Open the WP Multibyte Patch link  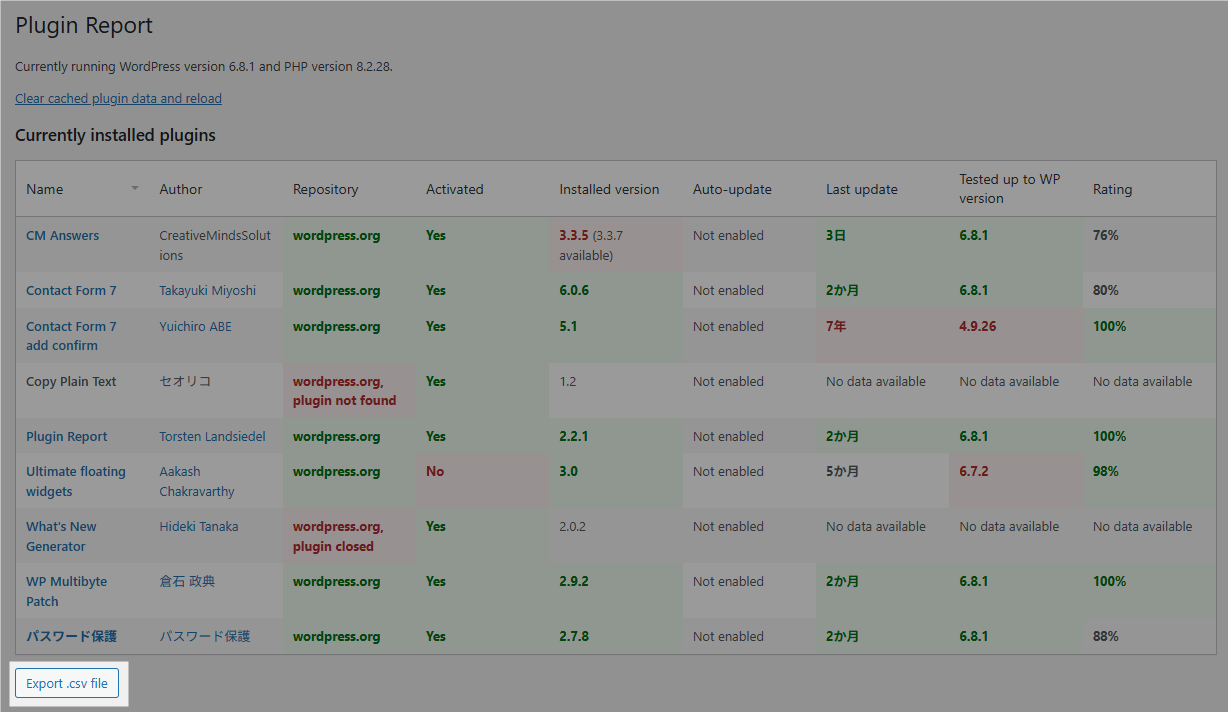[66, 591]
